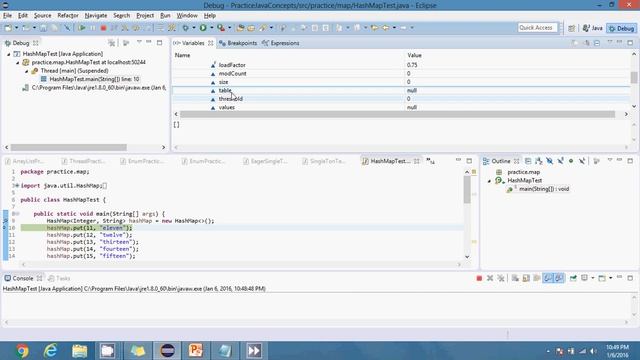640x360 pixels.
Task: Open File Explorer from the taskbar
Action: click(80, 351)
